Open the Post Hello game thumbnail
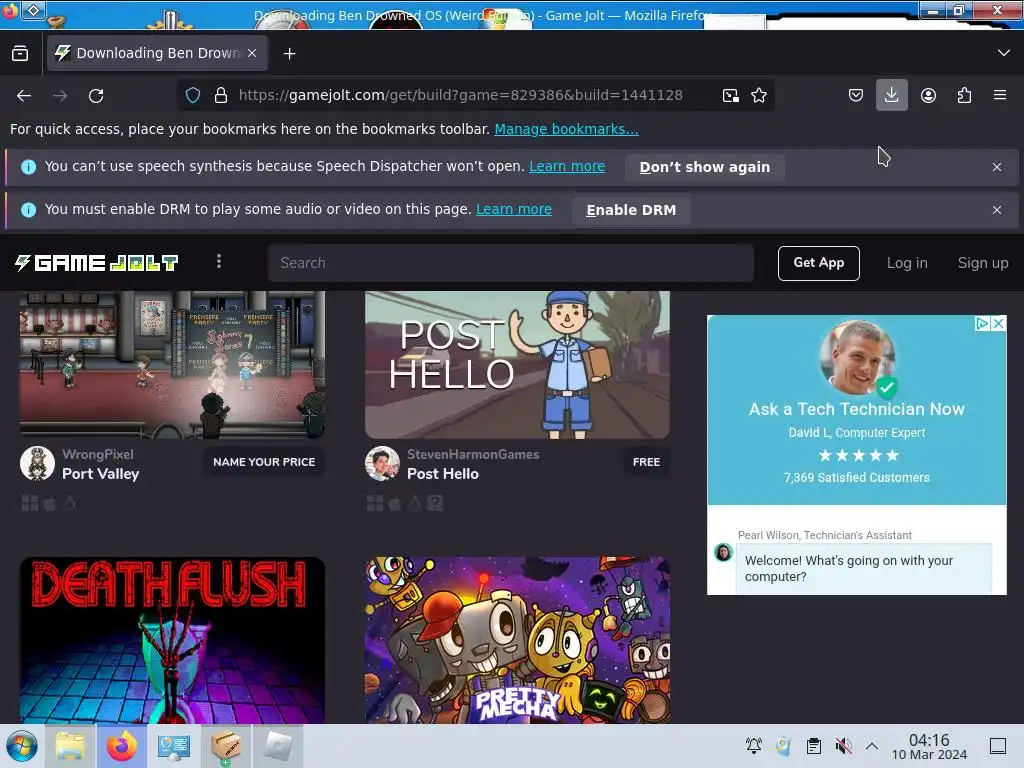 click(517, 364)
